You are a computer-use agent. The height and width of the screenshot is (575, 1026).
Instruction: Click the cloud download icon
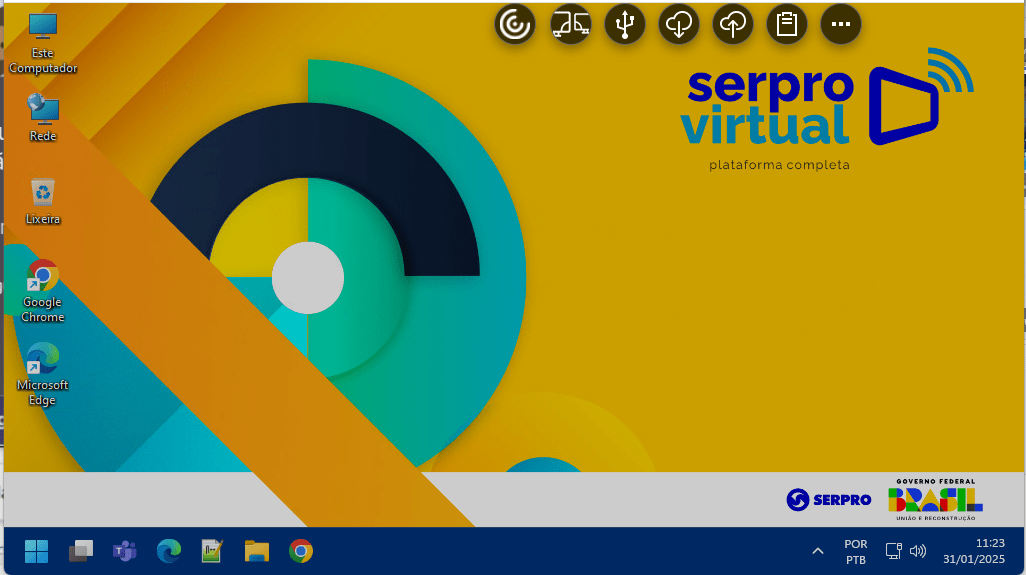[x=679, y=24]
